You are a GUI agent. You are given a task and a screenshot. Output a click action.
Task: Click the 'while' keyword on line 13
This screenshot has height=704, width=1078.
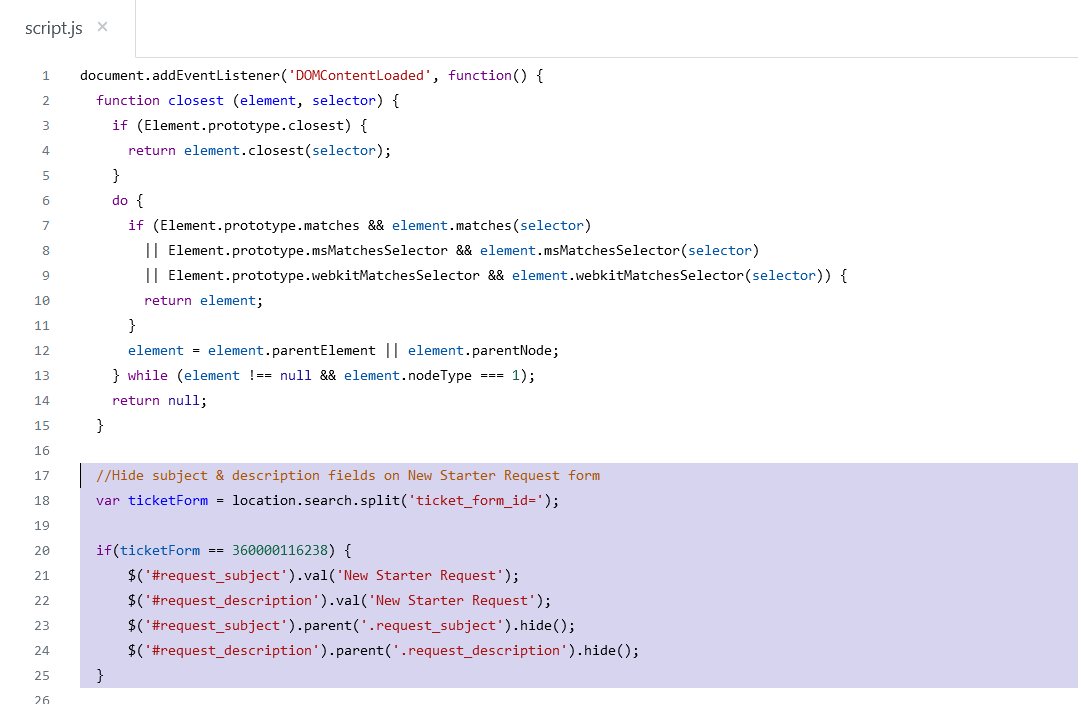coord(148,376)
